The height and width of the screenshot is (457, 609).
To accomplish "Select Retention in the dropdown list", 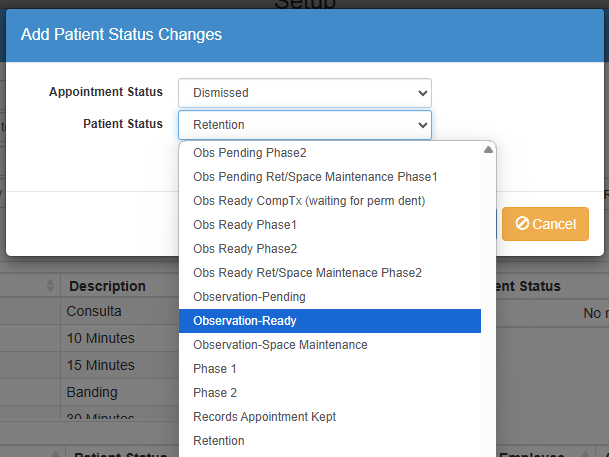I will pos(330,441).
